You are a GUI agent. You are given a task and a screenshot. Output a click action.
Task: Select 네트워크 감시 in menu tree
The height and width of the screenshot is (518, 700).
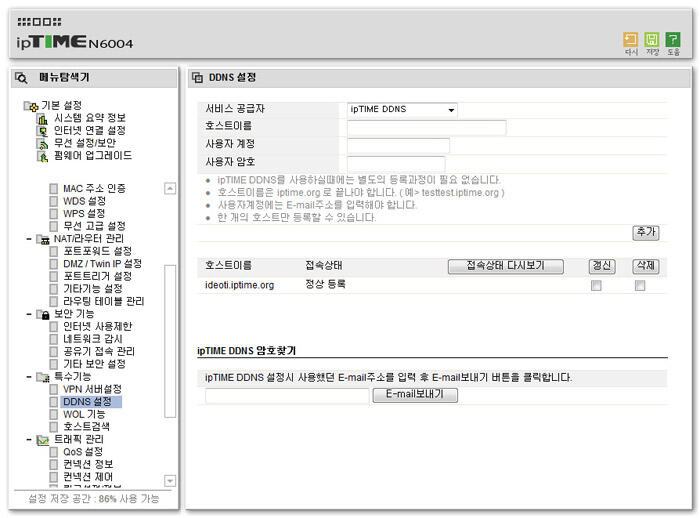pos(92,339)
